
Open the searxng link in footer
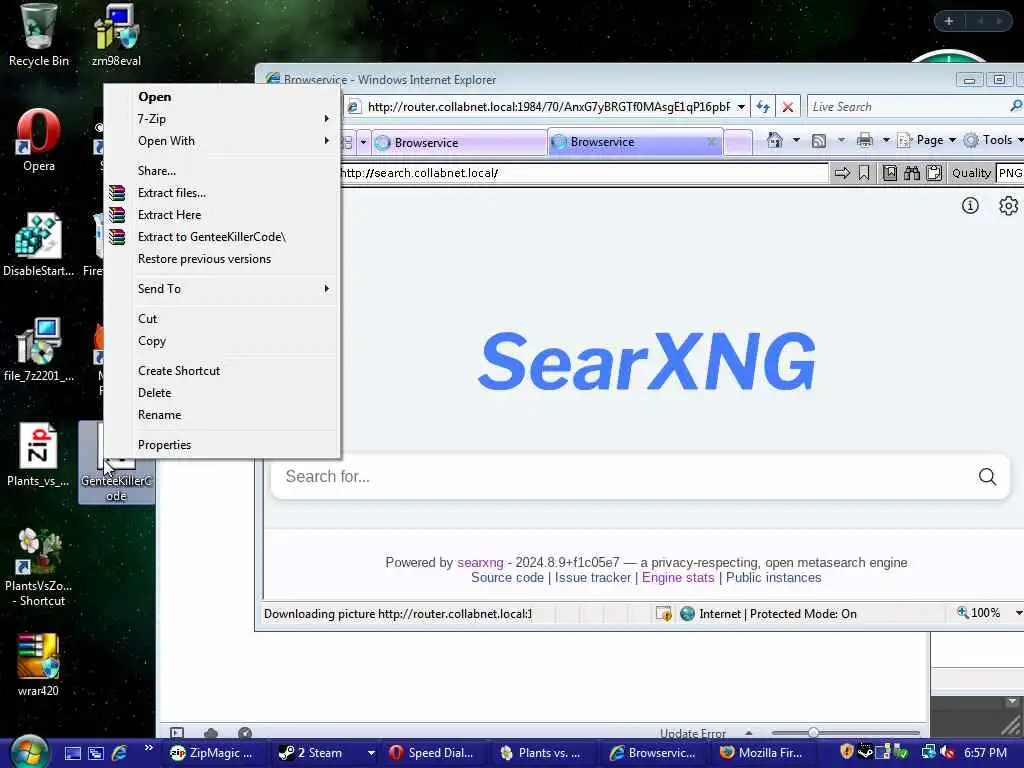click(x=480, y=562)
